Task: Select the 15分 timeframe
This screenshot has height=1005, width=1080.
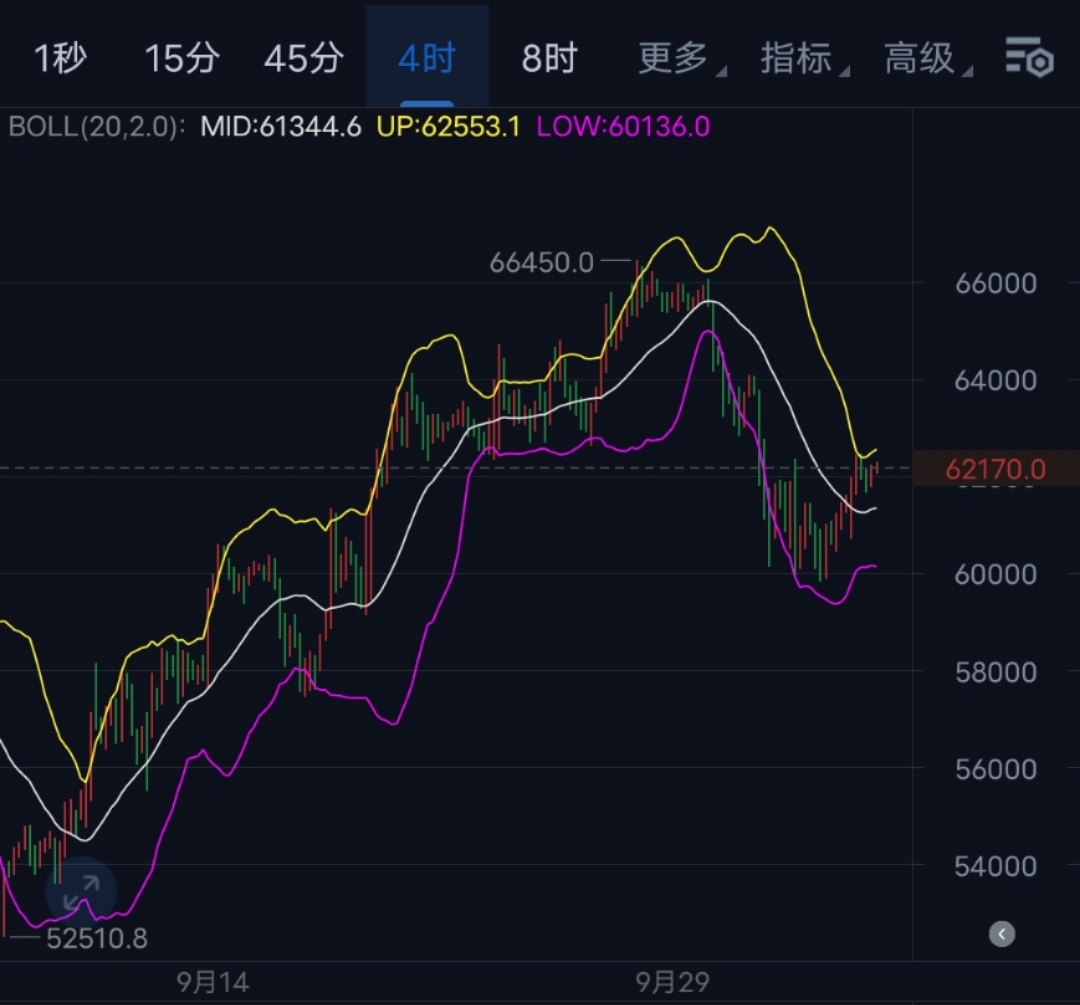Action: (181, 59)
